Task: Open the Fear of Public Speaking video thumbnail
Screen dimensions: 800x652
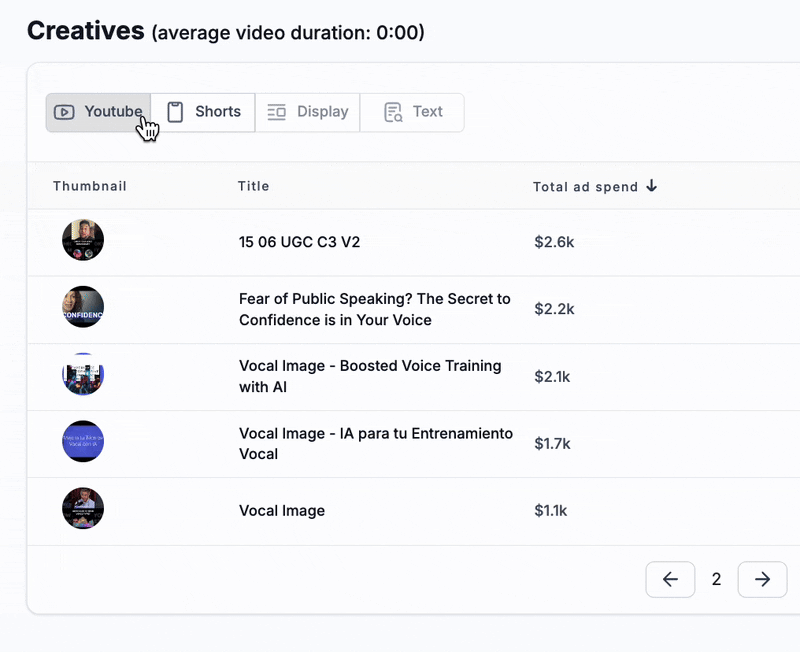Action: coord(83,308)
